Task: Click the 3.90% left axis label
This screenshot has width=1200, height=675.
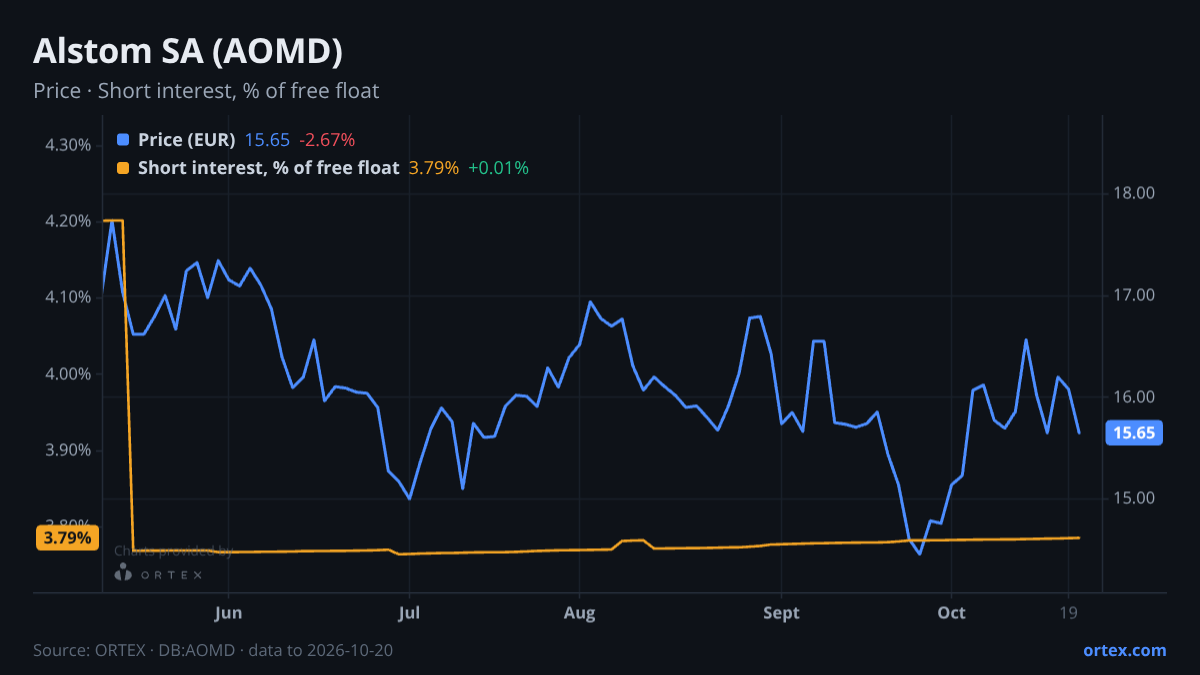Action: pyautogui.click(x=69, y=450)
